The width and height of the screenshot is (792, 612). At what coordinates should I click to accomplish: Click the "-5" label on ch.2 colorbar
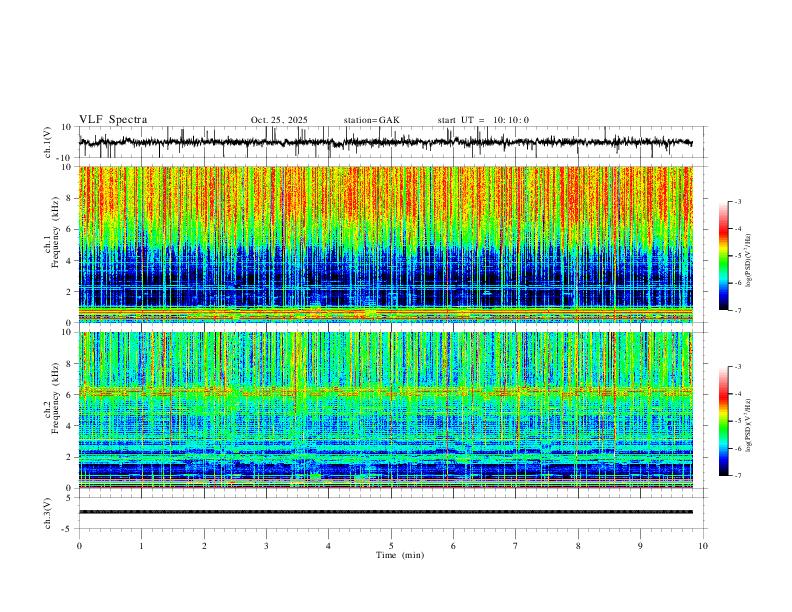[737, 421]
